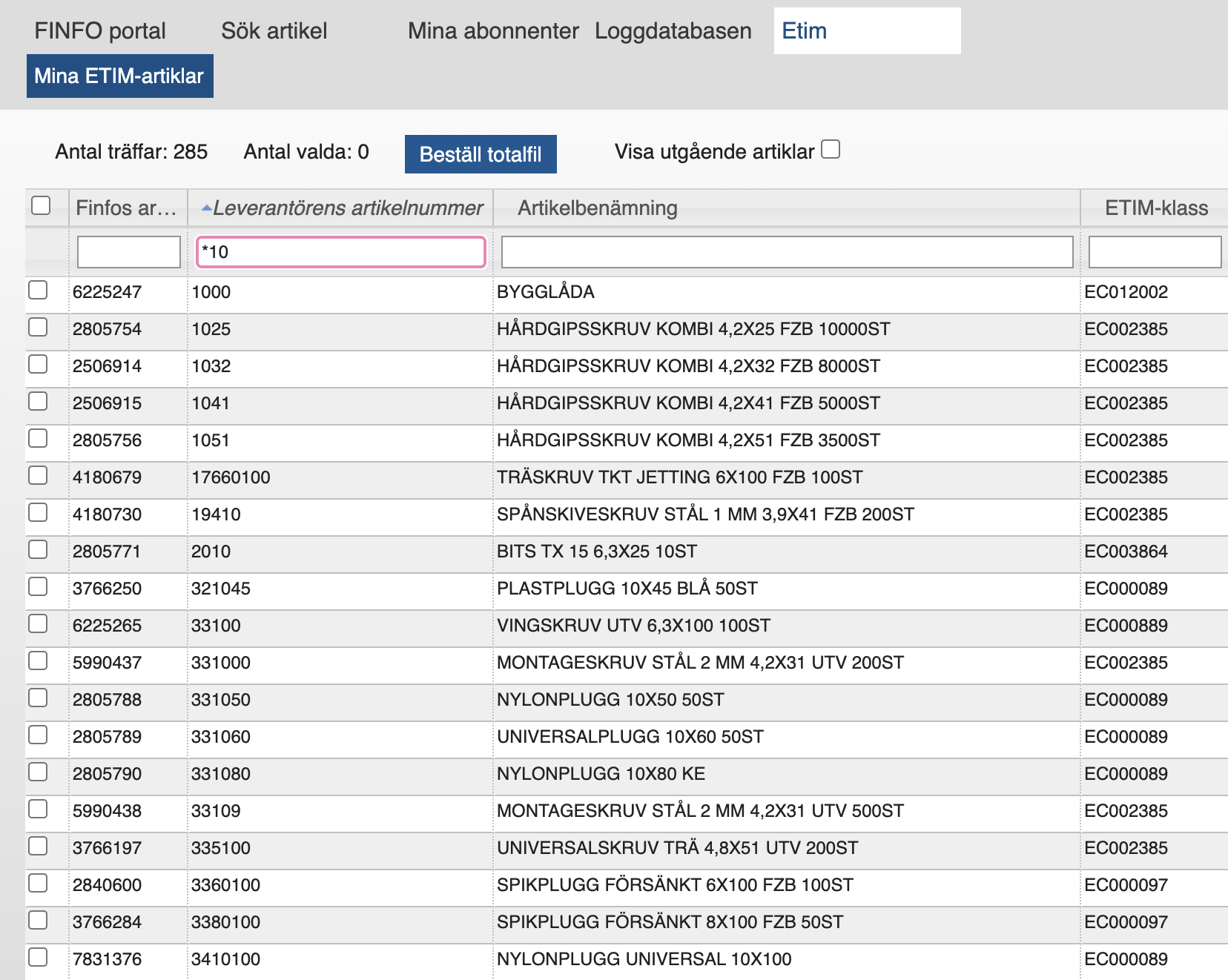The image size is (1228, 980).
Task: Toggle the select-all checkbox in header
Action: [41, 205]
